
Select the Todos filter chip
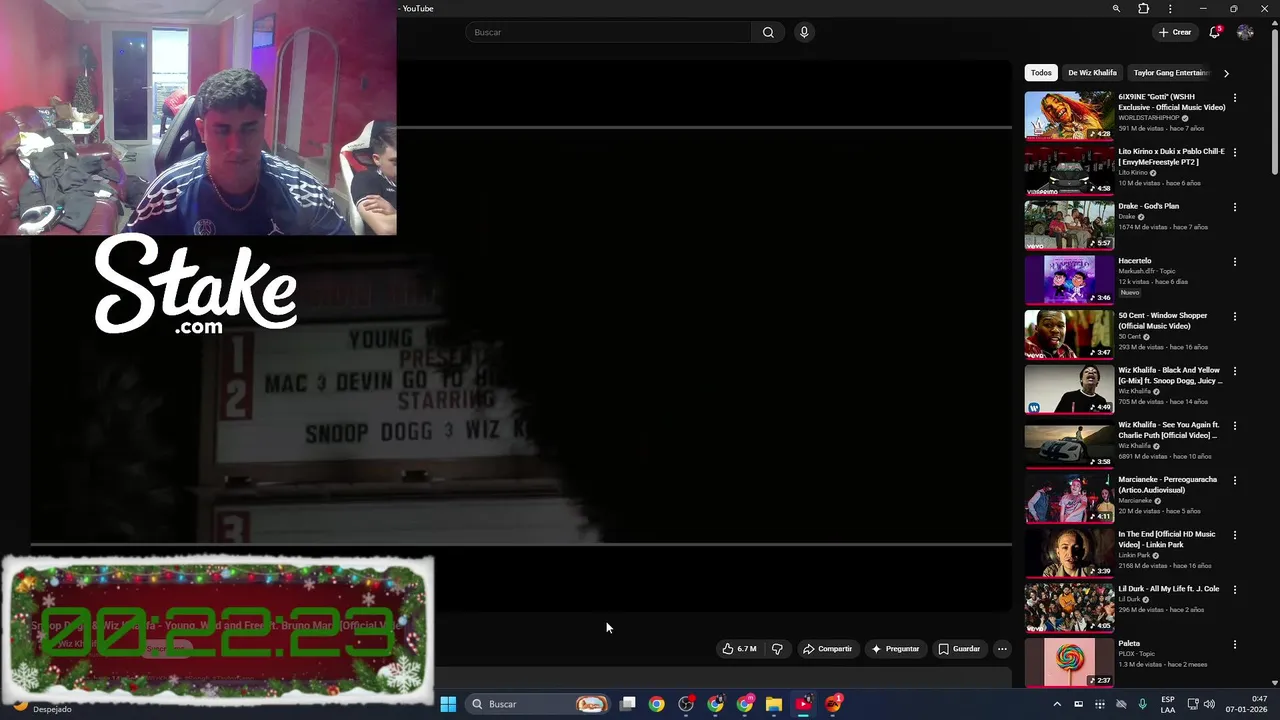tap(1041, 73)
